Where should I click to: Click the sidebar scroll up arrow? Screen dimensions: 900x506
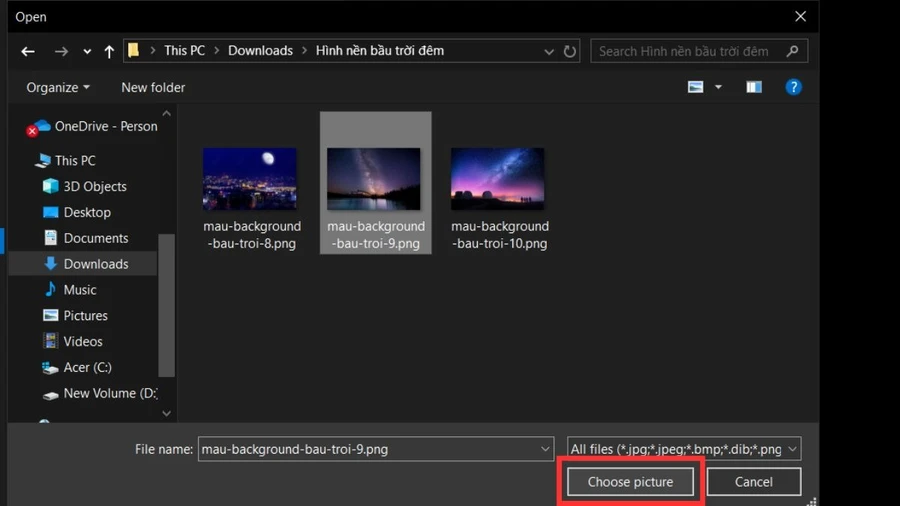pyautogui.click(x=166, y=114)
